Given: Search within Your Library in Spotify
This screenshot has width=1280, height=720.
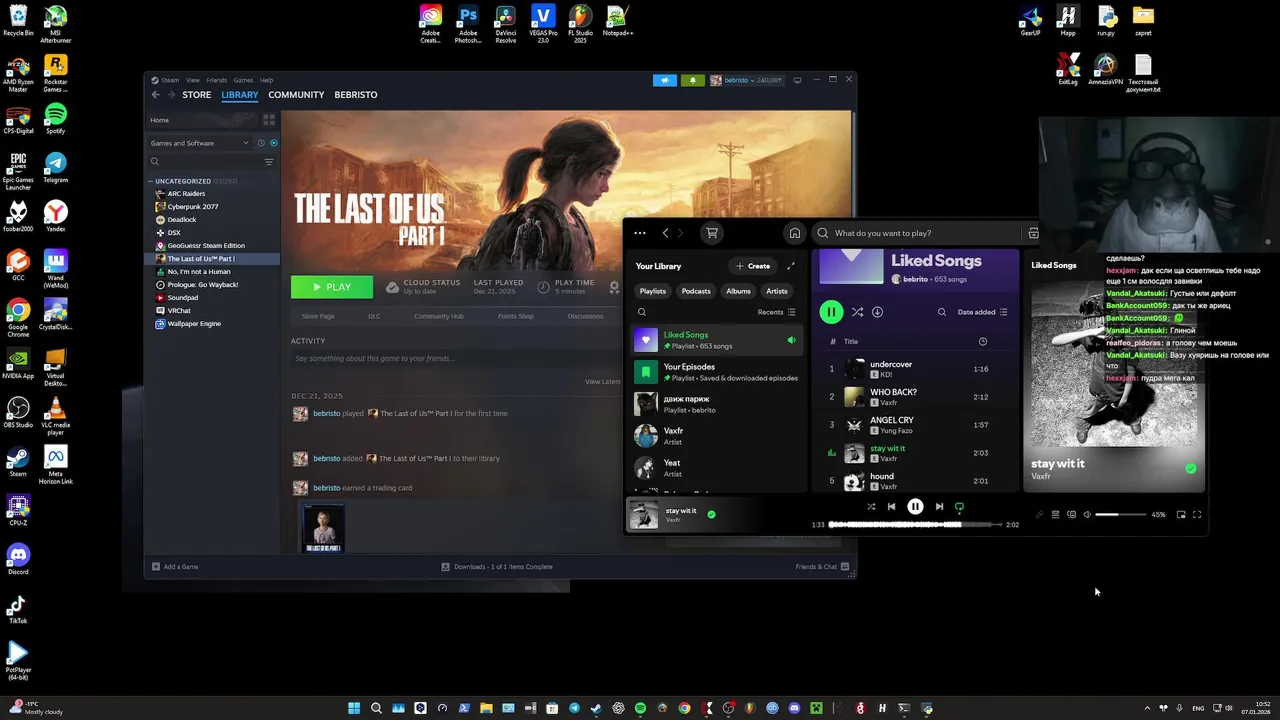Looking at the screenshot, I should point(642,312).
